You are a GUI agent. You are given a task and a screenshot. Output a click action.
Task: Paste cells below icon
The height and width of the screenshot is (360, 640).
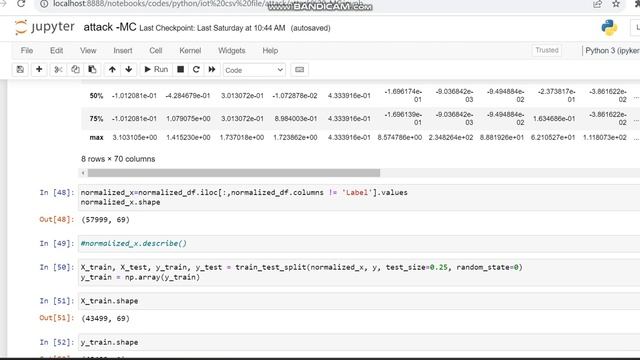(92, 69)
